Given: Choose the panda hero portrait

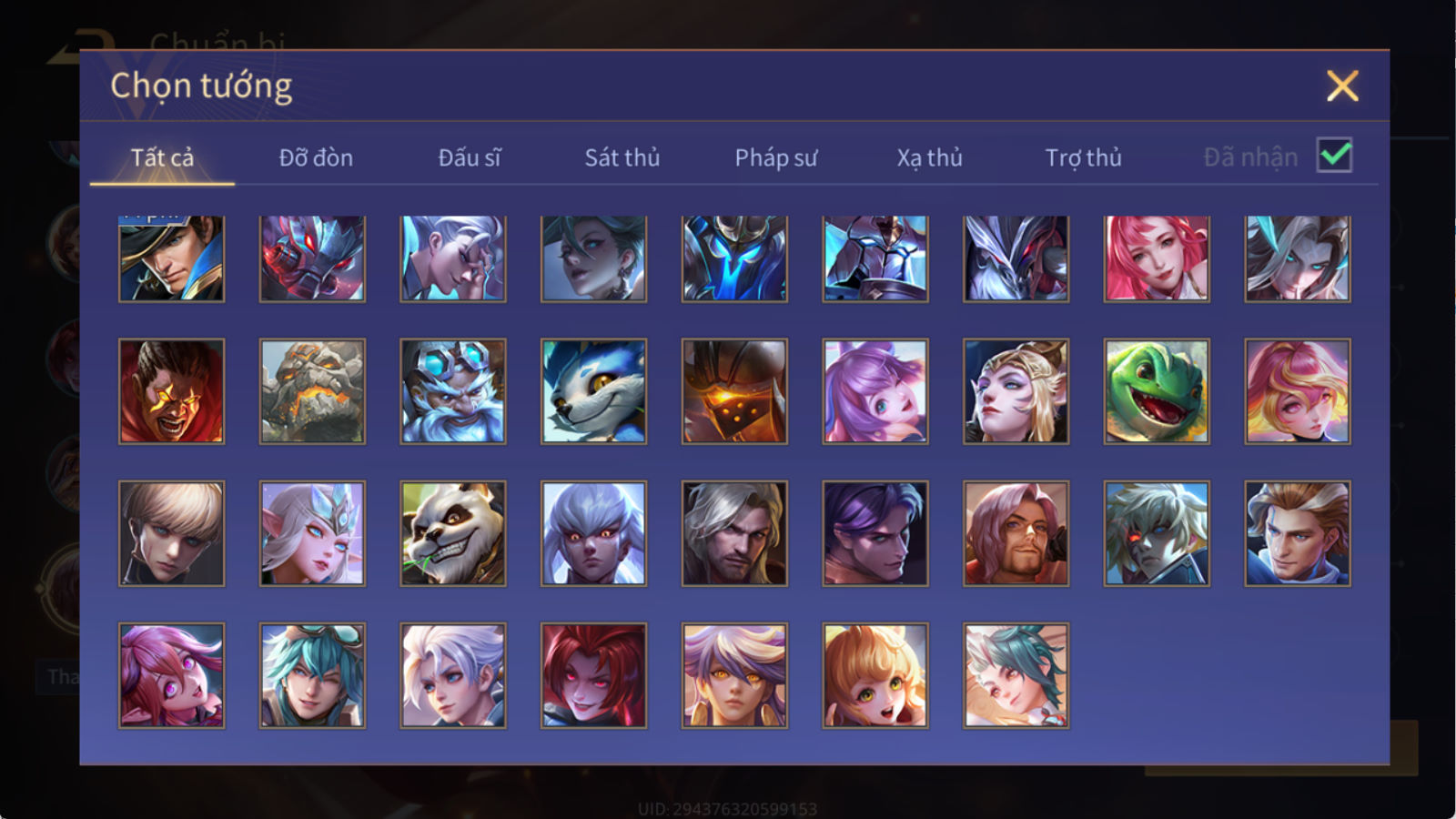Looking at the screenshot, I should [x=453, y=533].
